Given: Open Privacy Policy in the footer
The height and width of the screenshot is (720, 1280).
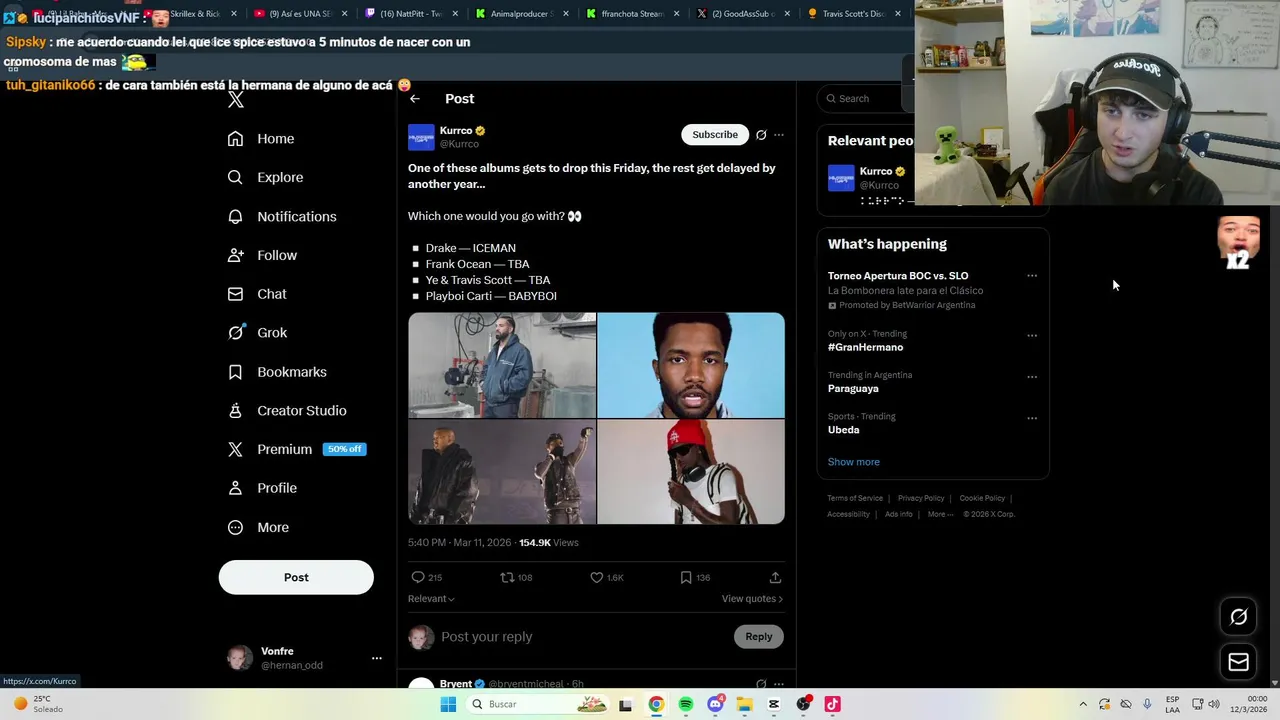Looking at the screenshot, I should click(x=921, y=498).
